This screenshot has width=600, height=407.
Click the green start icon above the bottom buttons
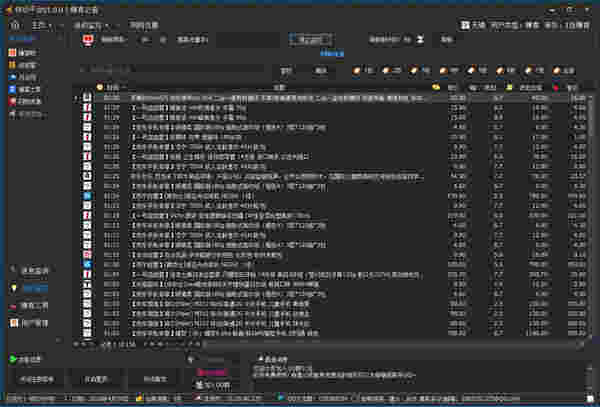12,358
